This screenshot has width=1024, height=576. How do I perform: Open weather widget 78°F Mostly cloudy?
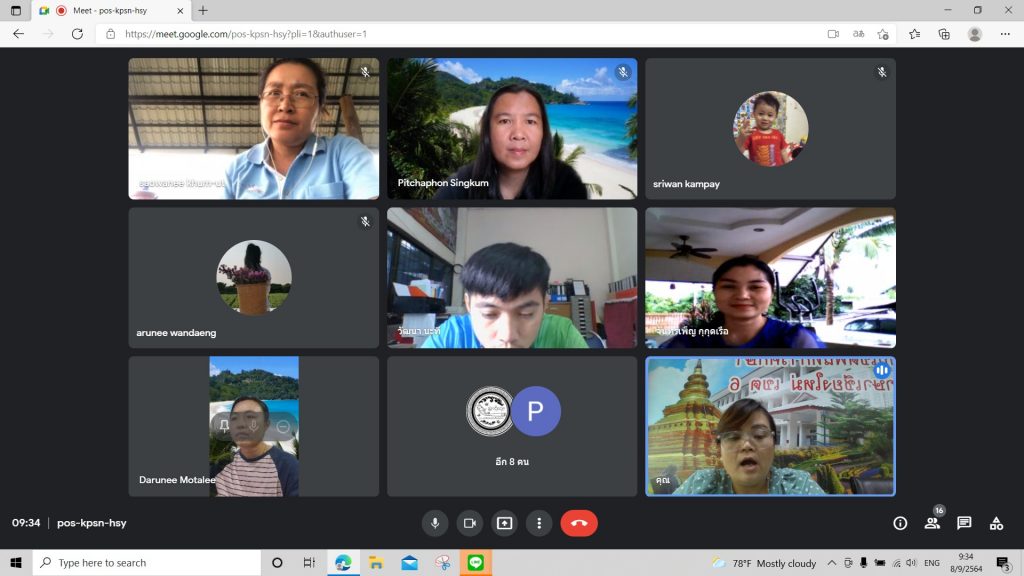click(764, 563)
